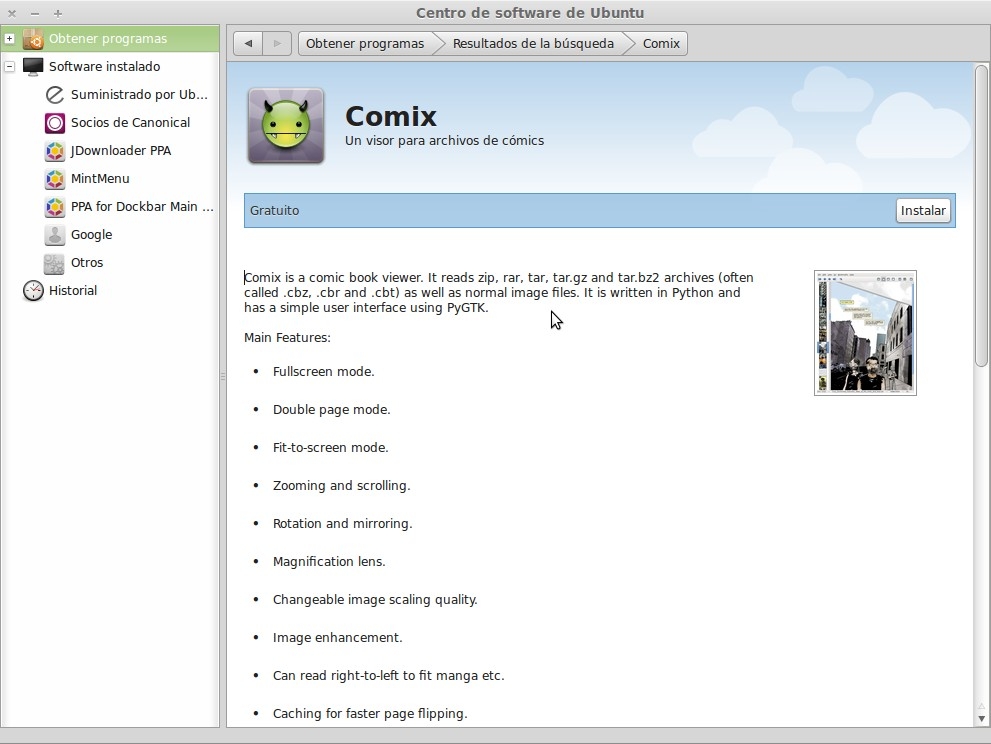
Task: Click the Historial clock icon
Action: click(33, 291)
